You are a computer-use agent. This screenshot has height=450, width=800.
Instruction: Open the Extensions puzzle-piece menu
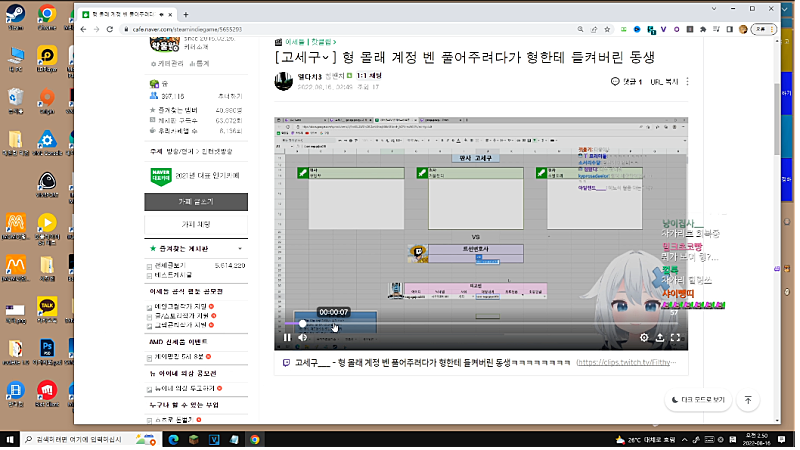703,30
